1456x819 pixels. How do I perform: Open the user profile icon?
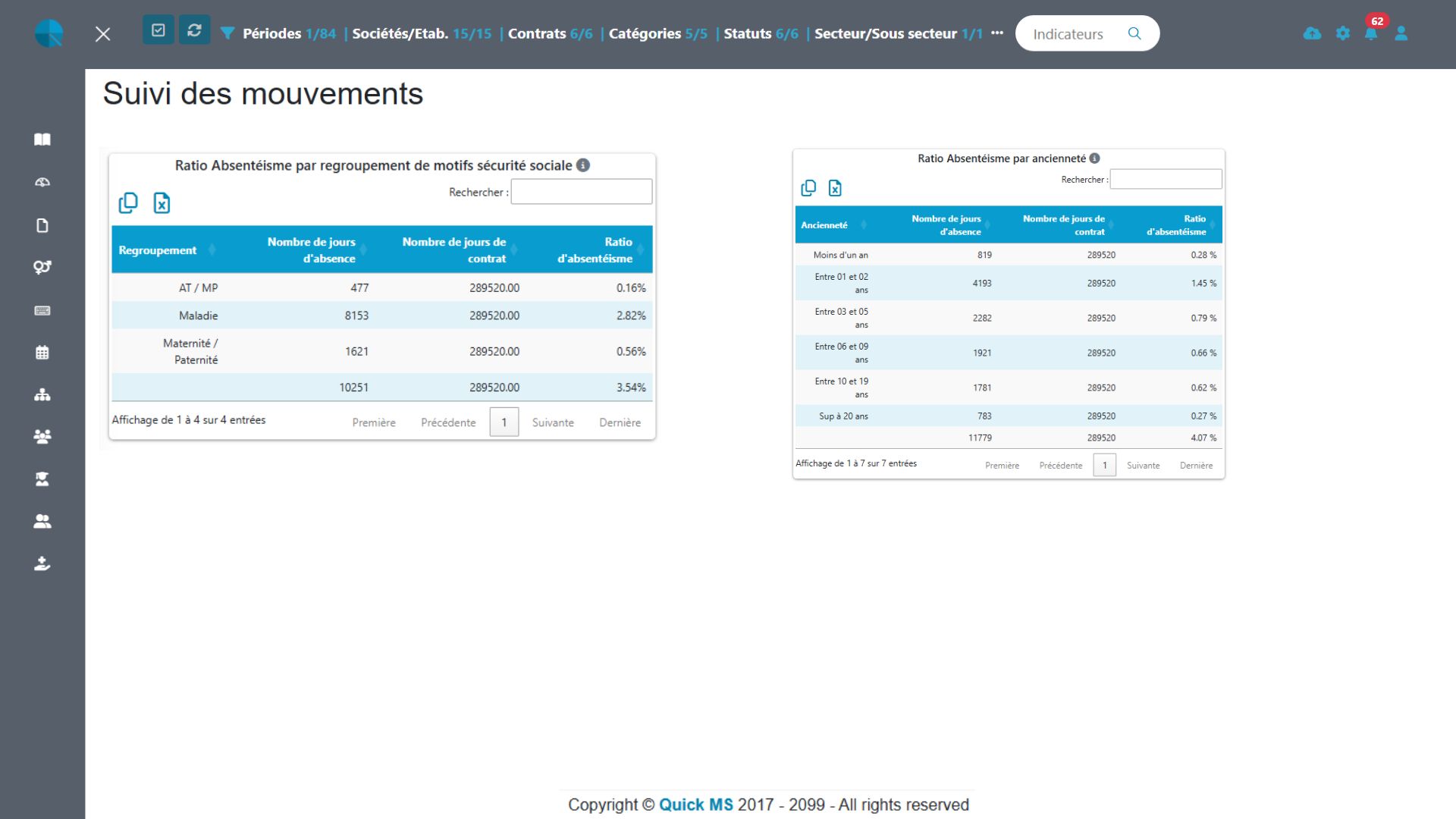point(1401,33)
